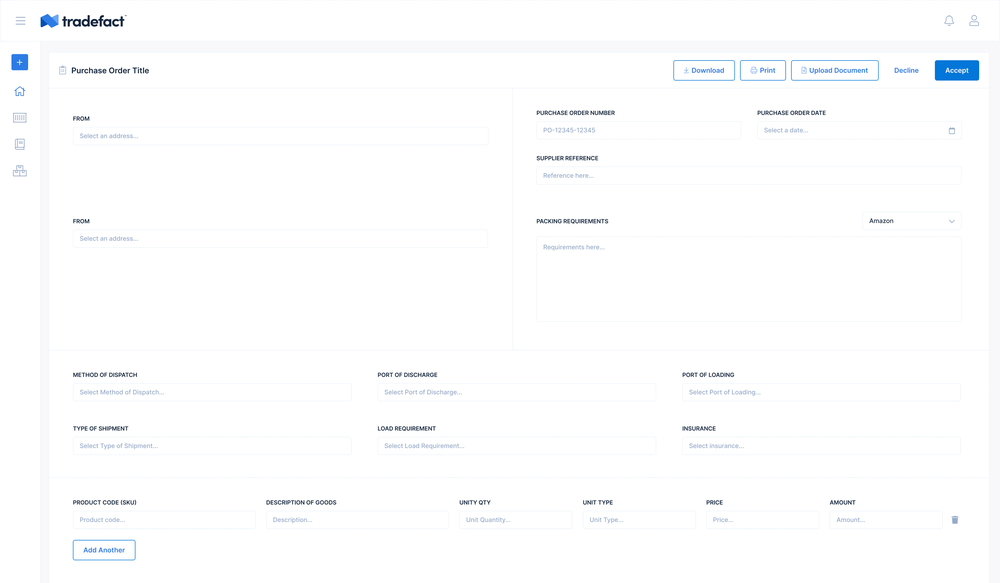
Task: Select Load Requirement dropdown
Action: click(517, 446)
